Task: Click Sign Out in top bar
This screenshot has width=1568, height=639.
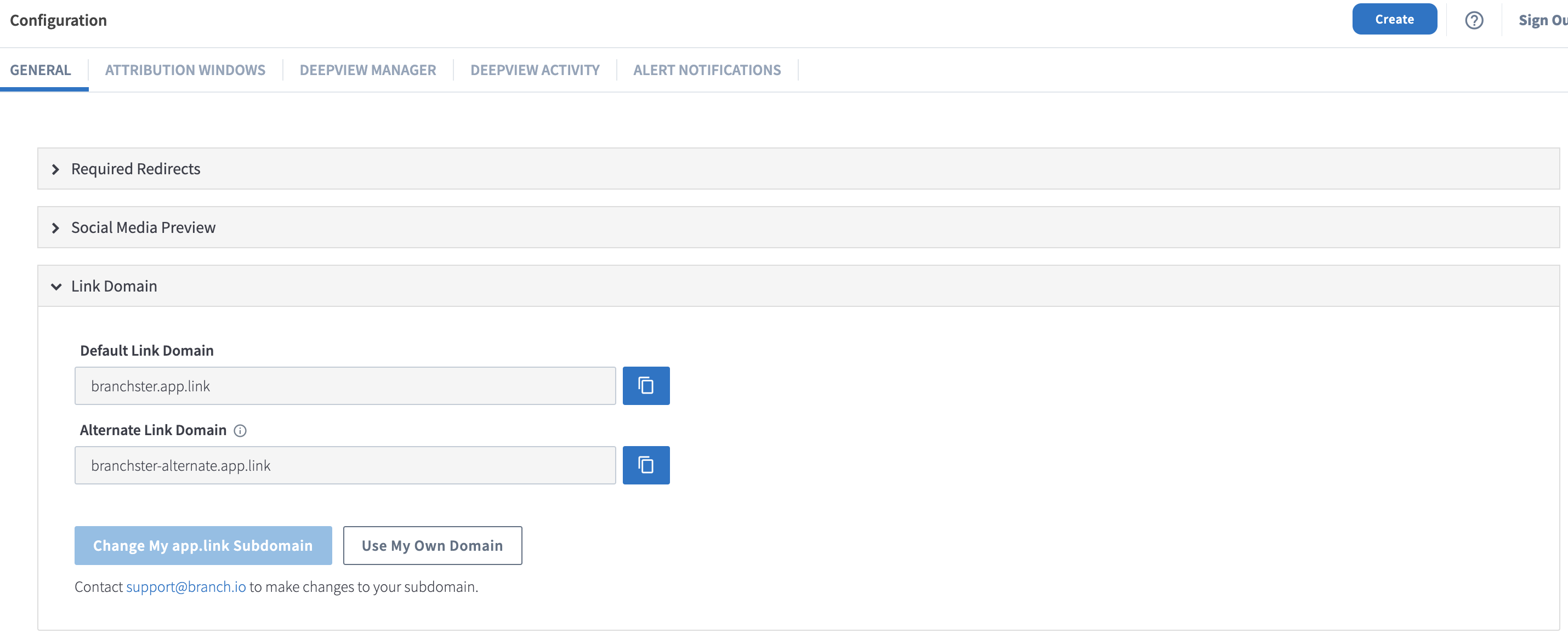Action: pos(1542,20)
